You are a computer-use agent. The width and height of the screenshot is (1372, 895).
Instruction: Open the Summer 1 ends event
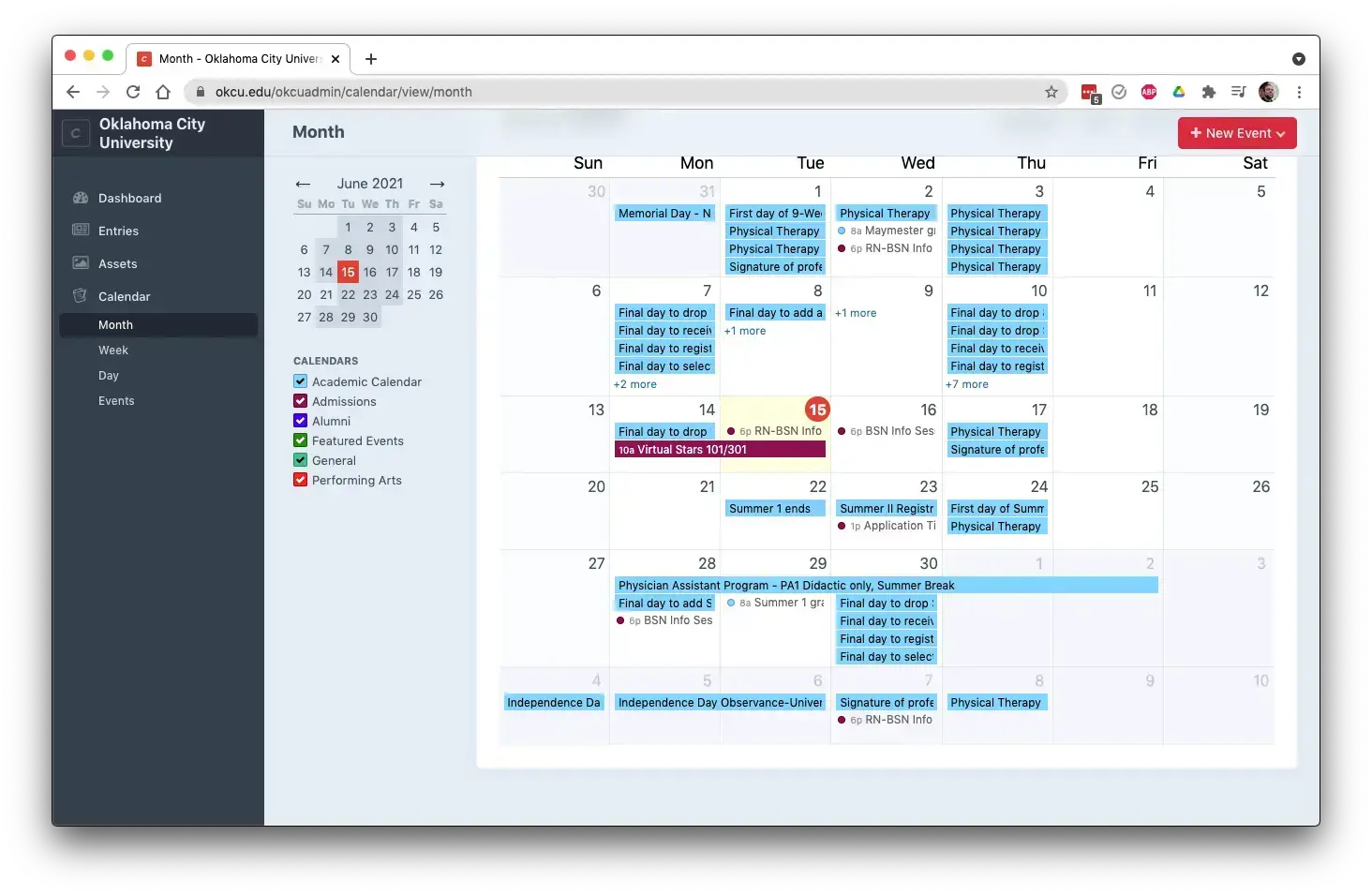click(x=774, y=508)
